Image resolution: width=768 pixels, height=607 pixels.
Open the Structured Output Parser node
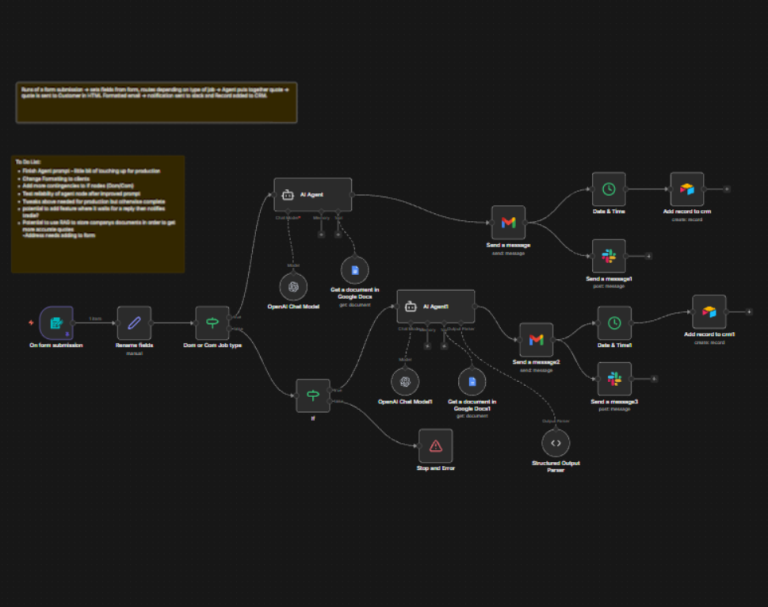tap(557, 442)
